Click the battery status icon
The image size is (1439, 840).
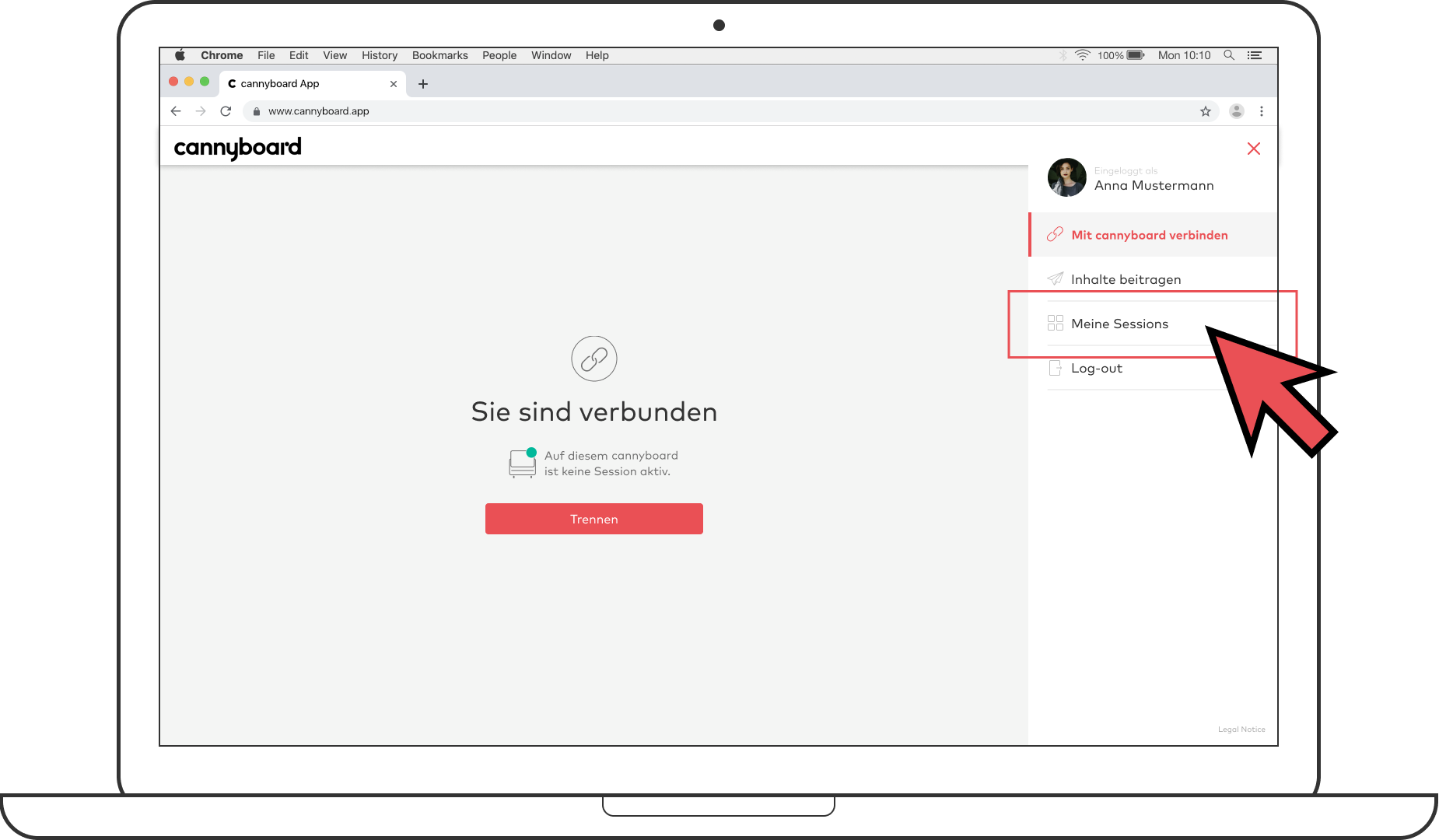(x=1136, y=55)
